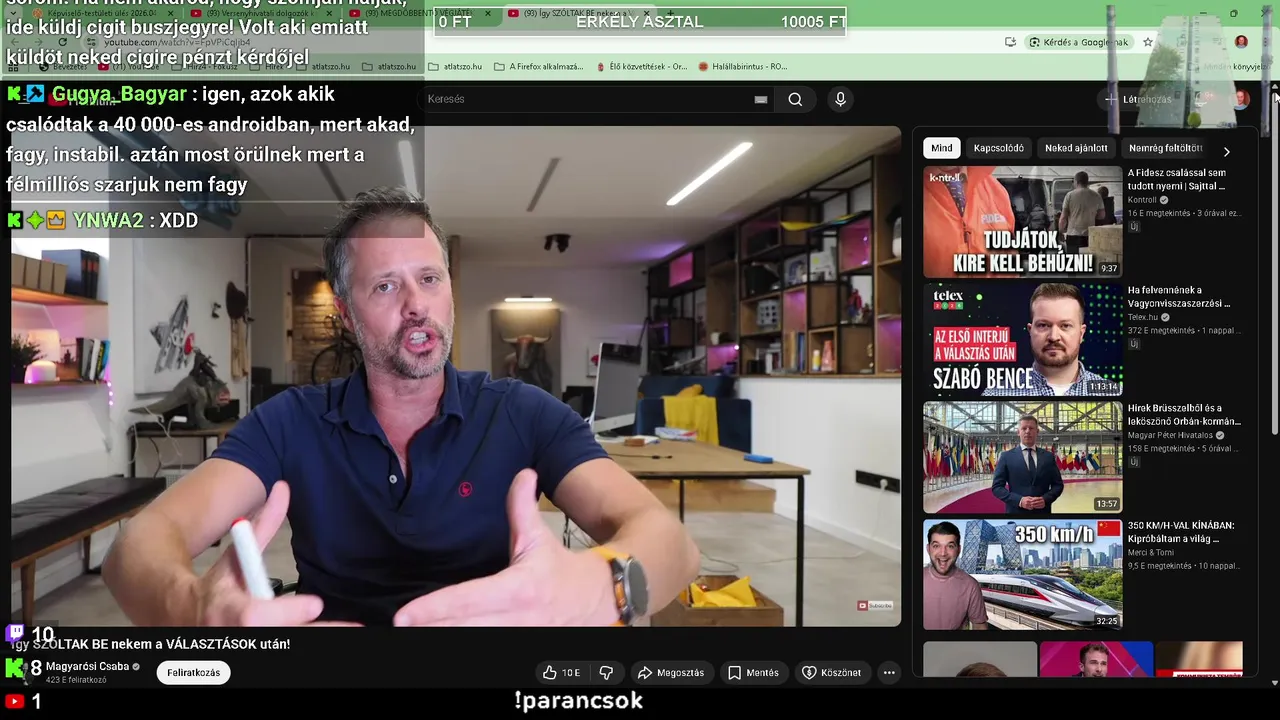The height and width of the screenshot is (720, 1280).
Task: Select the Mind filter chip
Action: click(x=942, y=148)
